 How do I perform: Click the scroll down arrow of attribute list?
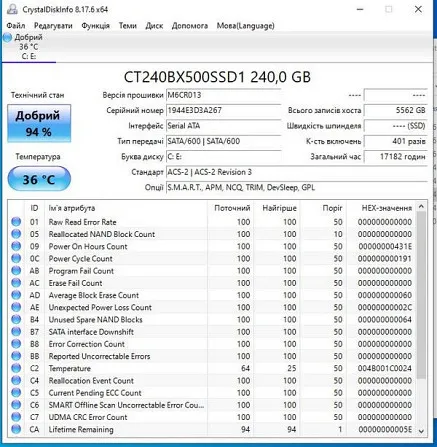421,431
